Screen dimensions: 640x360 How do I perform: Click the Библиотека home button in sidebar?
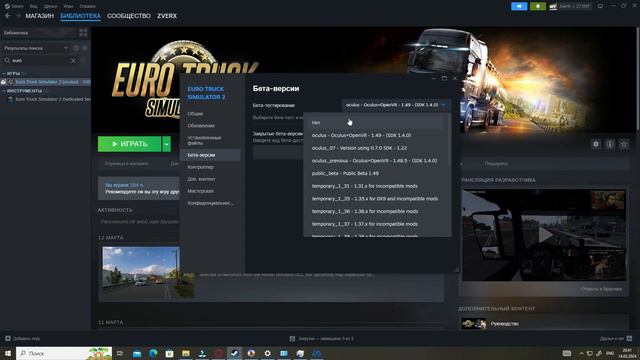point(39,33)
